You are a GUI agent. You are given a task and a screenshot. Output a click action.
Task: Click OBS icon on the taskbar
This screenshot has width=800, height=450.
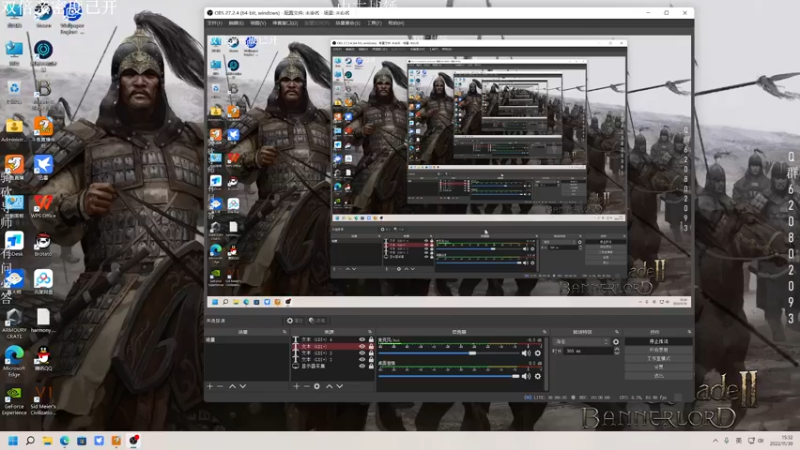click(x=134, y=440)
